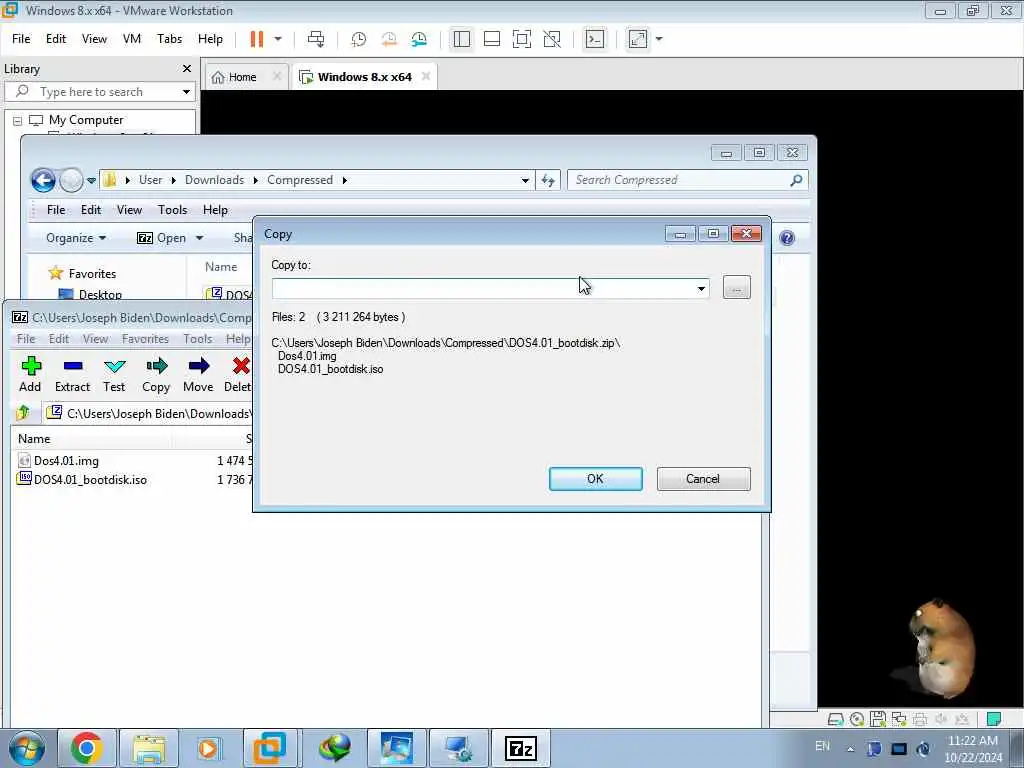Collapse the My Computer tree node
Viewport: 1024px width, 768px height.
pos(18,121)
